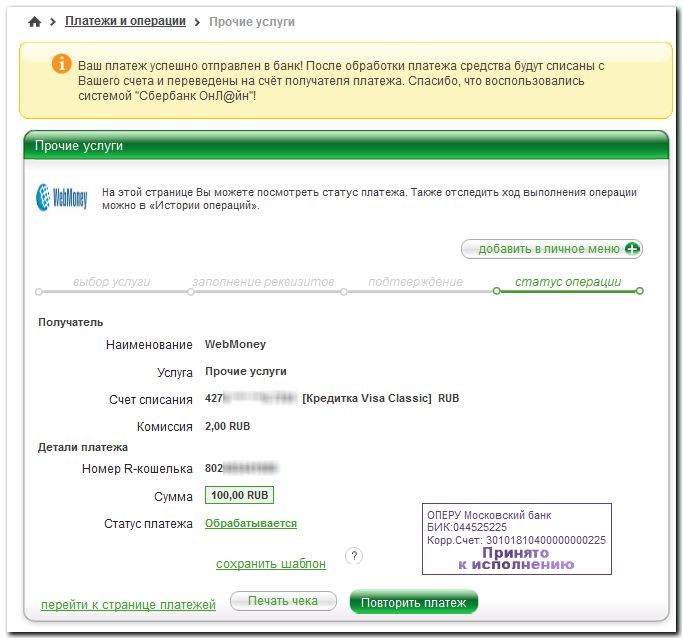
Task: Click the home icon in breadcrumb
Action: [x=36, y=22]
